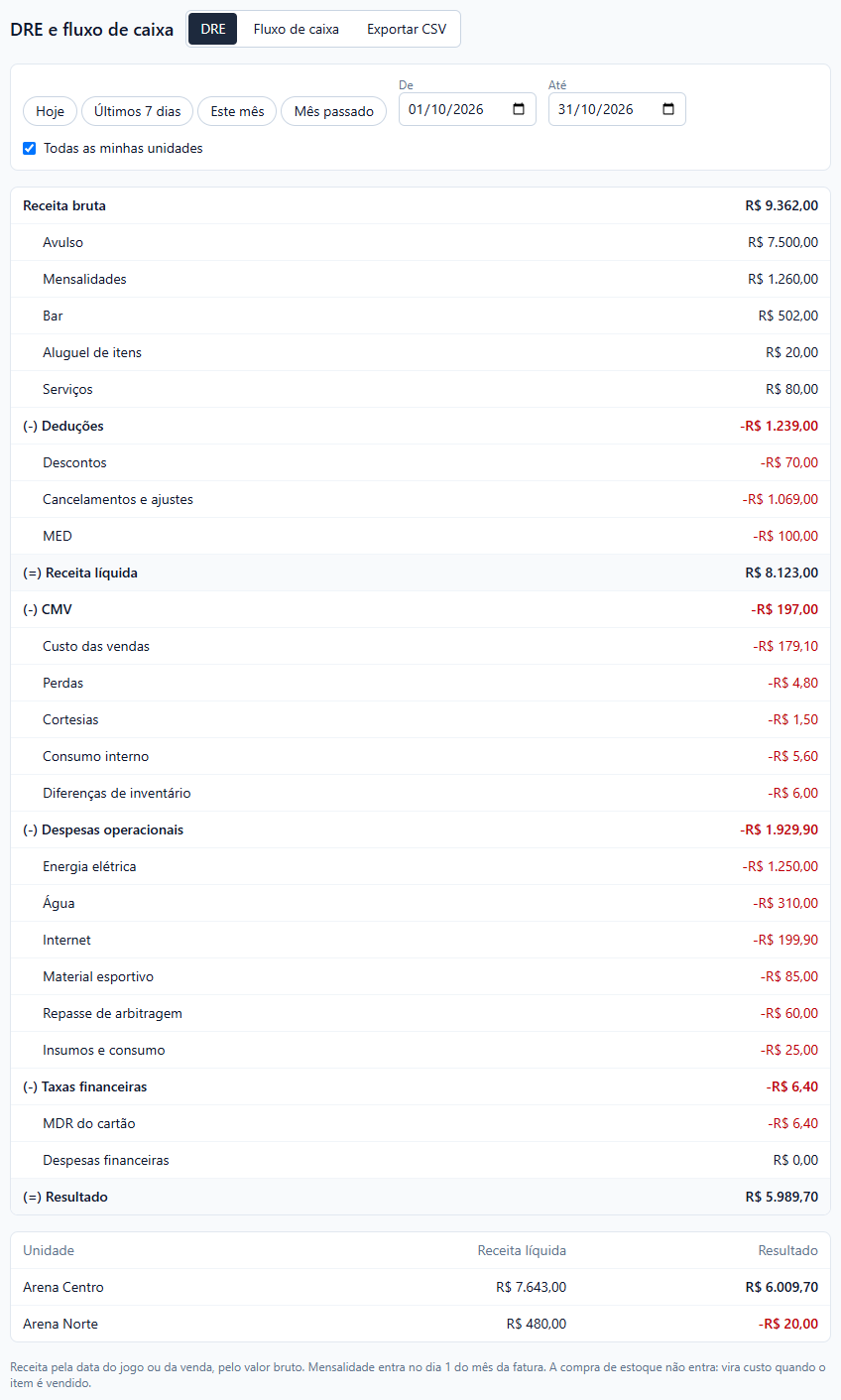This screenshot has width=841, height=1400.
Task: Select the (-) Deduções row
Action: [x=420, y=427]
